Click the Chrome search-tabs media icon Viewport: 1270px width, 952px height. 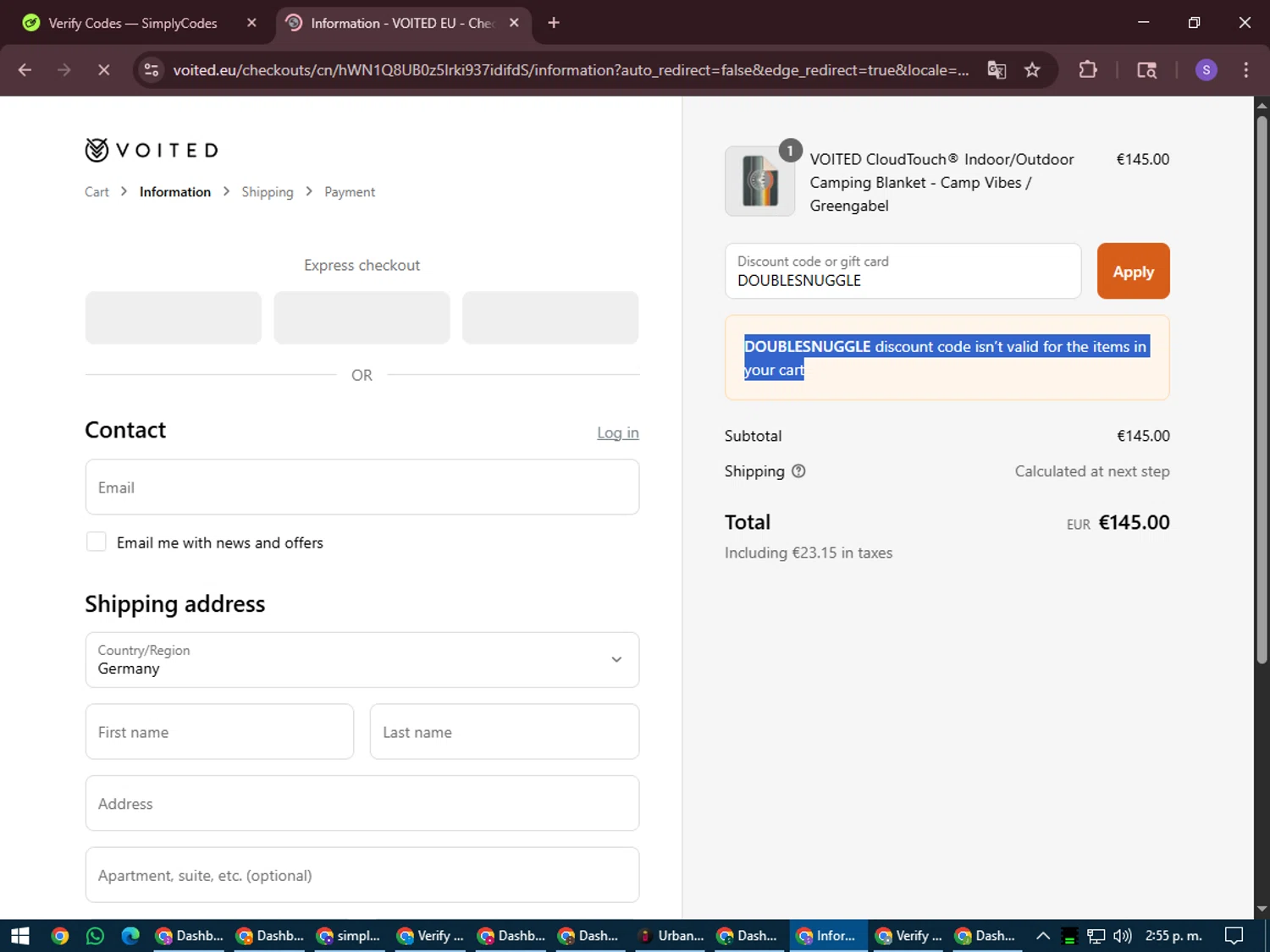click(1146, 70)
